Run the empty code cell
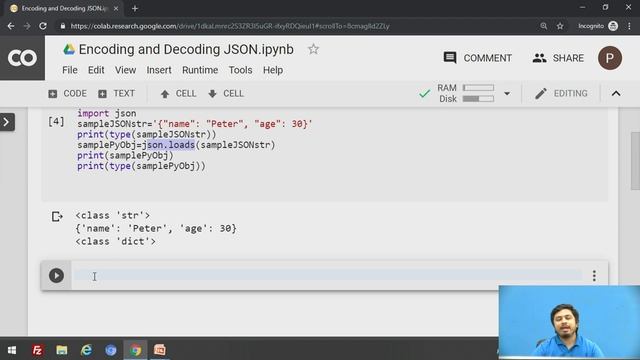The image size is (640, 360). click(x=56, y=276)
